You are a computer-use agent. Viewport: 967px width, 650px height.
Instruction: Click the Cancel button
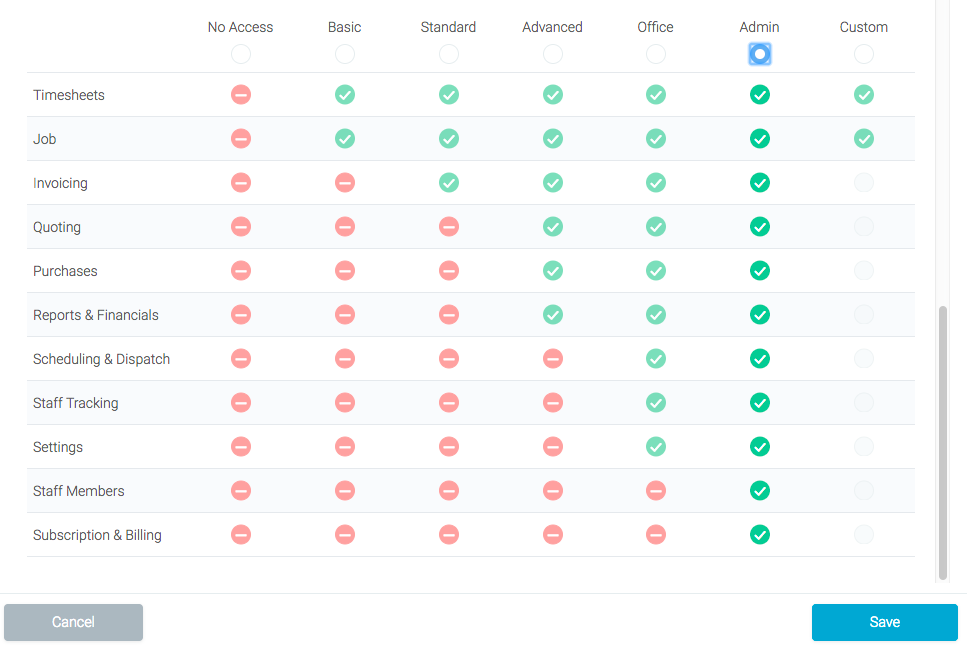point(73,622)
